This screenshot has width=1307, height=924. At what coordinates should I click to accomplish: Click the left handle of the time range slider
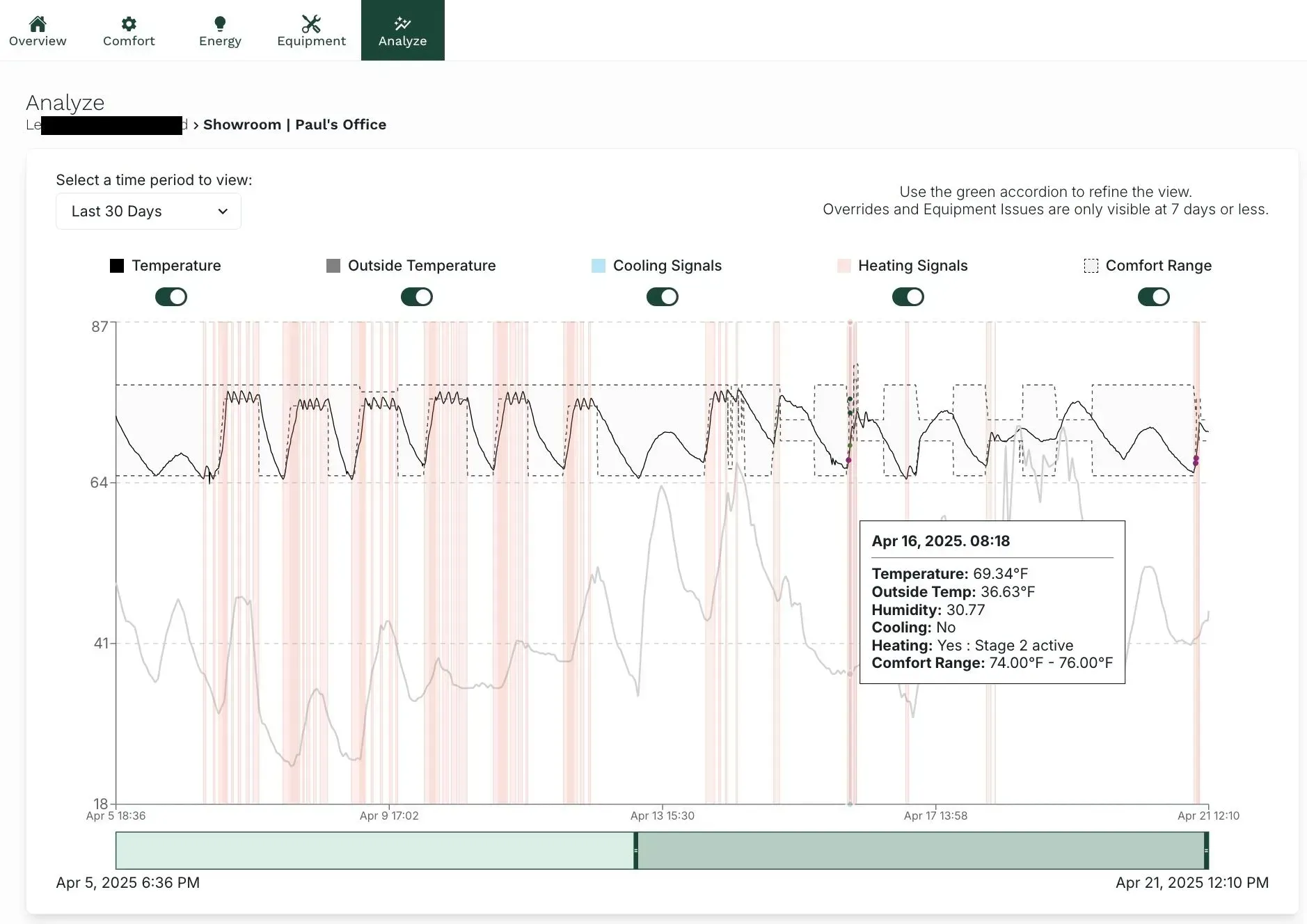pyautogui.click(x=635, y=850)
